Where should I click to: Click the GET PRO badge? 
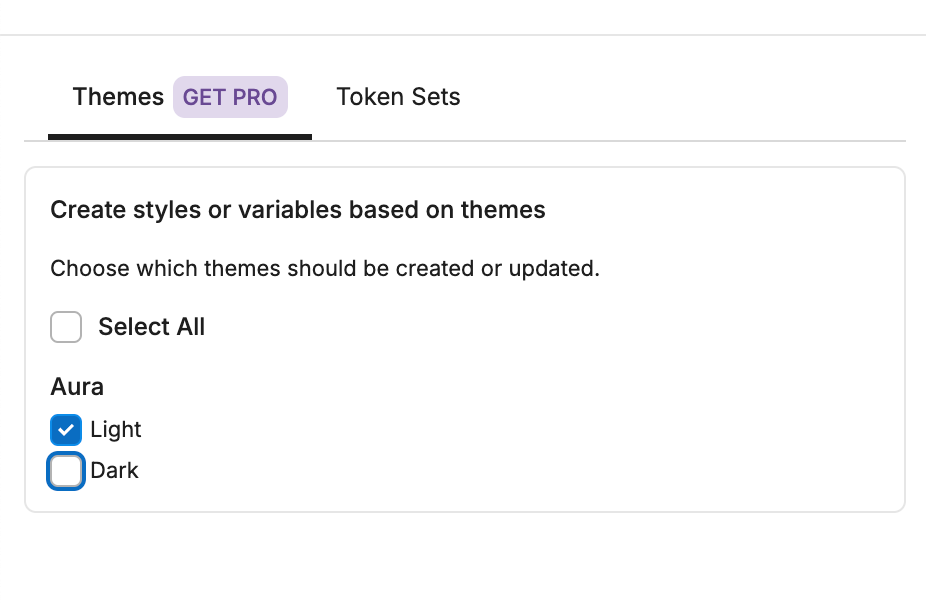coord(230,97)
